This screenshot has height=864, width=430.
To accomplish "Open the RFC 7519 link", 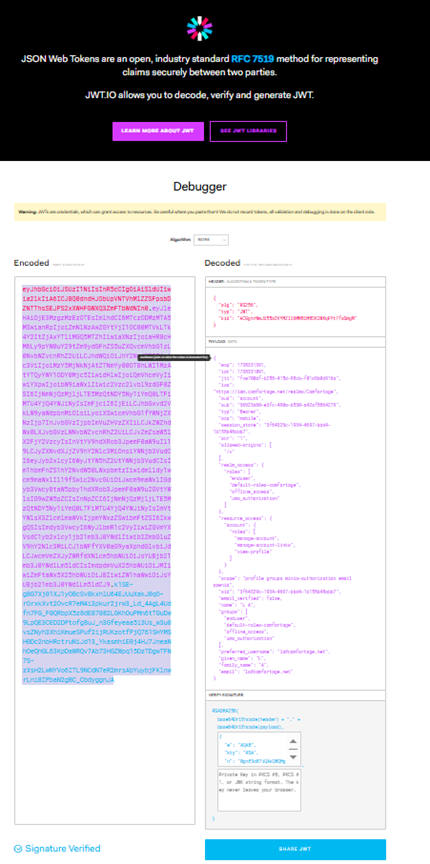I will (252, 58).
